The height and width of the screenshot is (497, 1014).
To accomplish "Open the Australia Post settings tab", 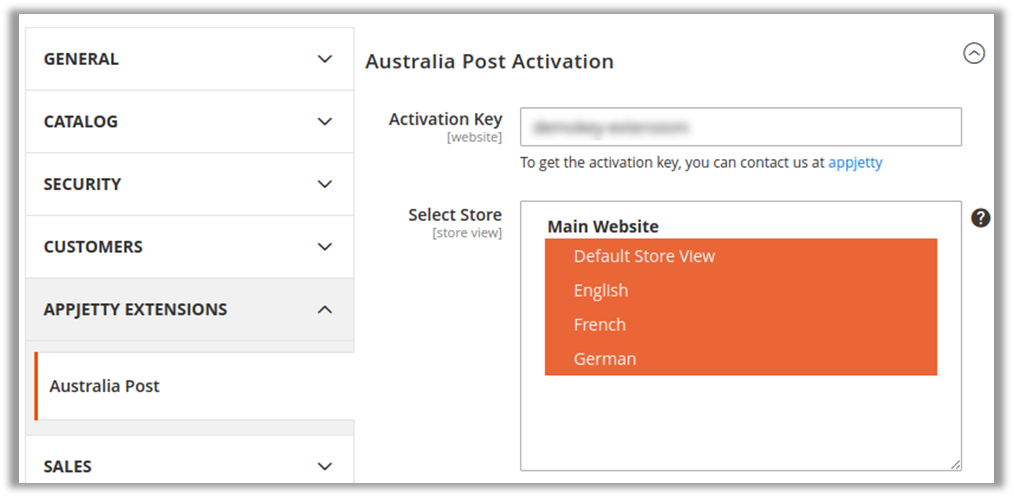I will 105,386.
